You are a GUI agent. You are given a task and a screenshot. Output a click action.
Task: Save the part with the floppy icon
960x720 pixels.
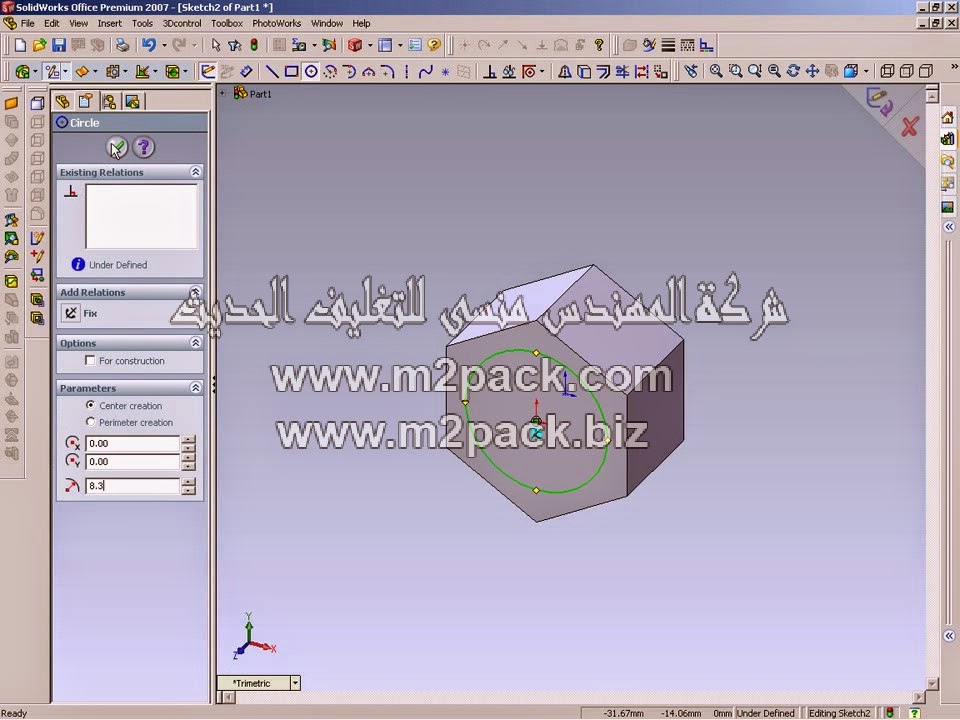58,45
